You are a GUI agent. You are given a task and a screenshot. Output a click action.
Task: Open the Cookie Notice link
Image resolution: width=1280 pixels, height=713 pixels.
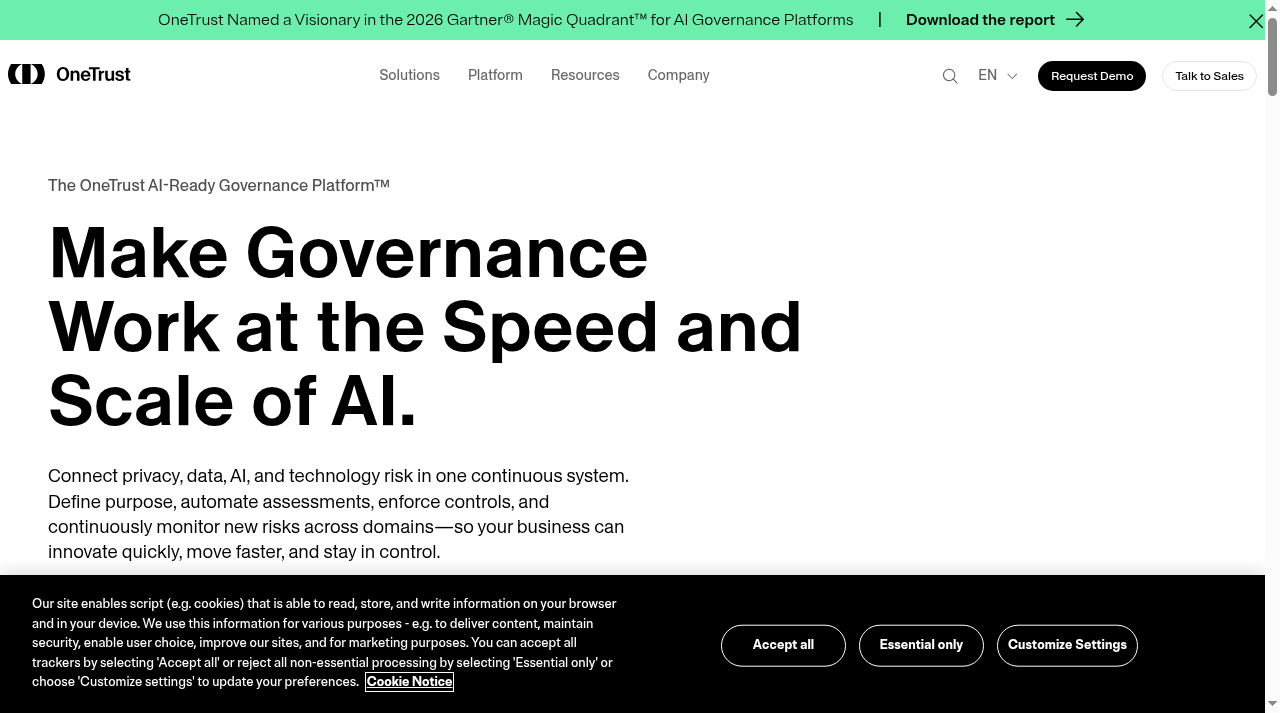(409, 682)
